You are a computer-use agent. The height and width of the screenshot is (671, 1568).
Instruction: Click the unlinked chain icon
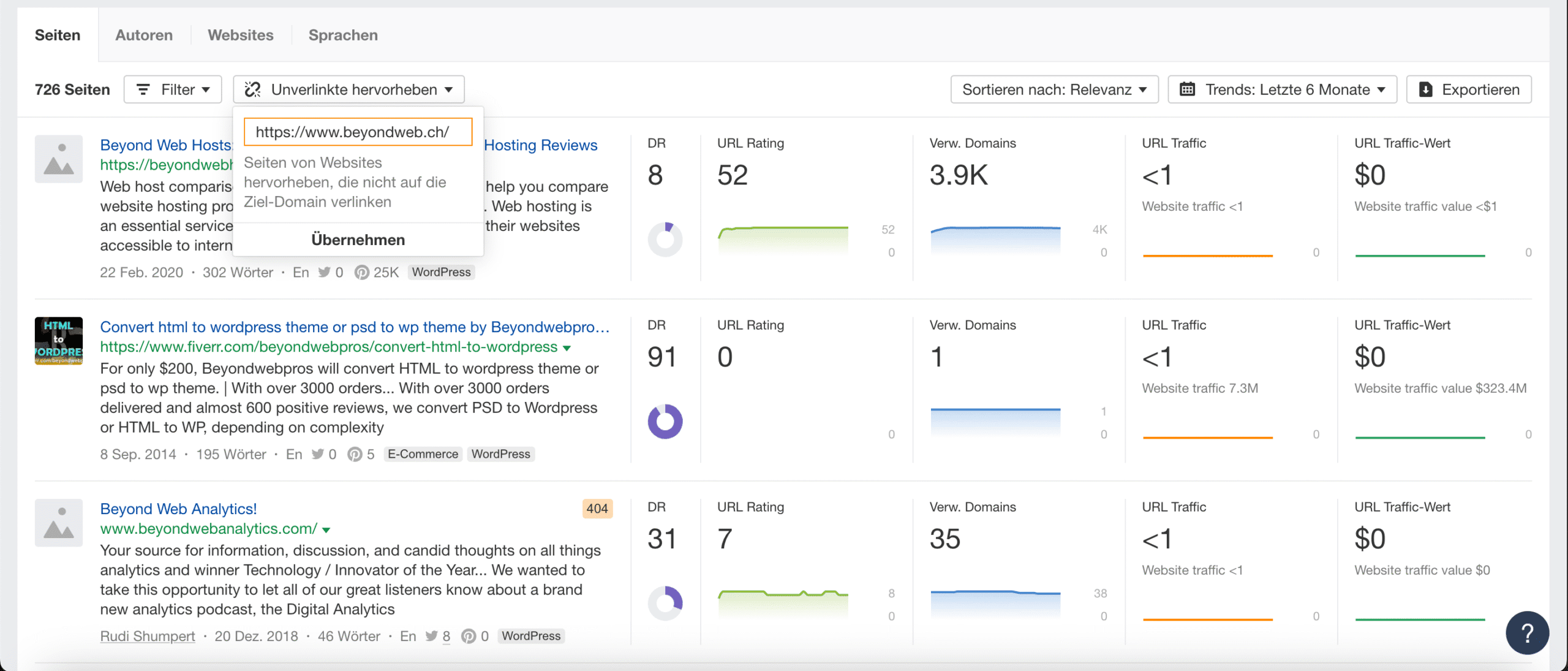point(252,89)
